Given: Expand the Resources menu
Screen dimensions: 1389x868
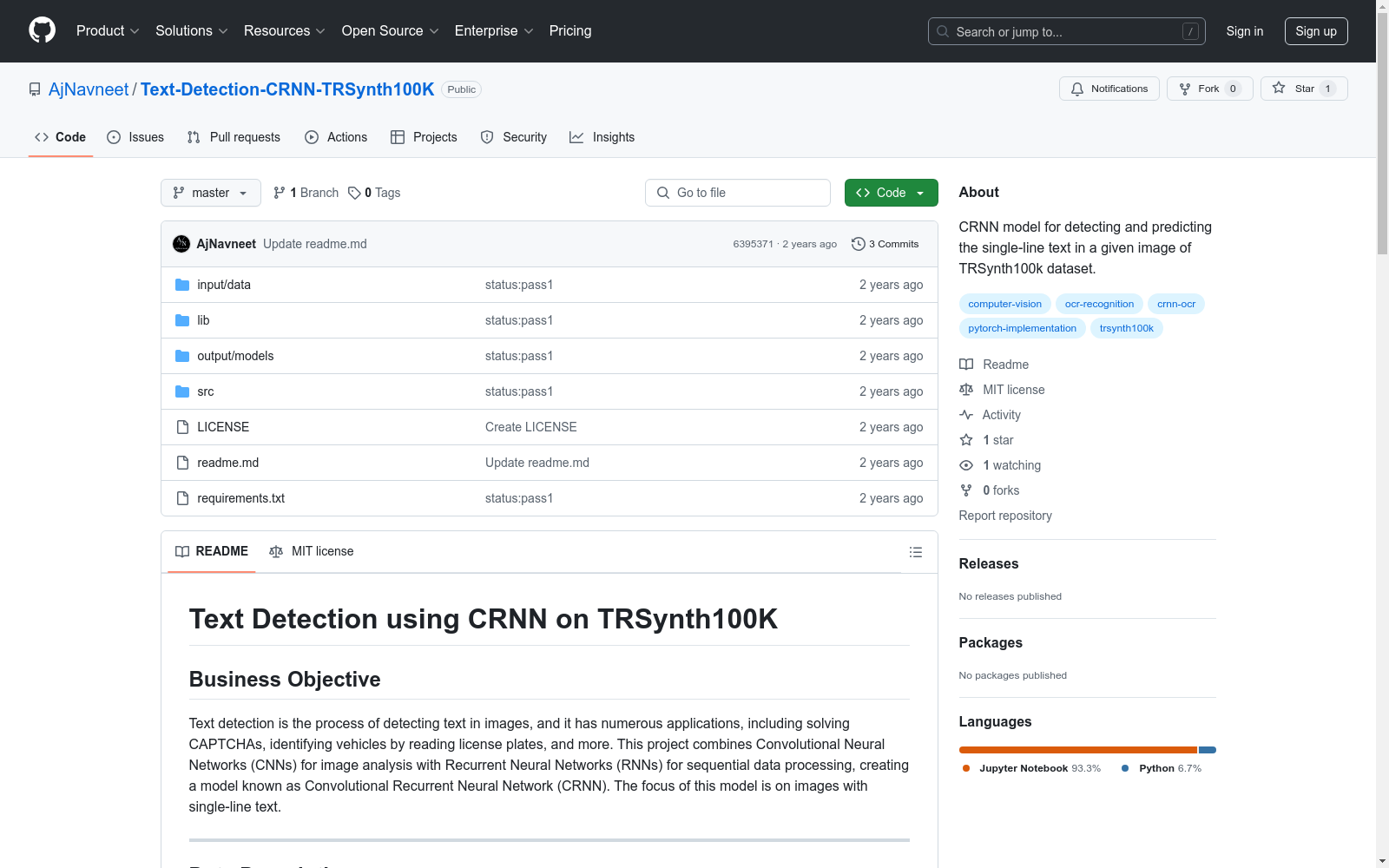Looking at the screenshot, I should pos(285,30).
